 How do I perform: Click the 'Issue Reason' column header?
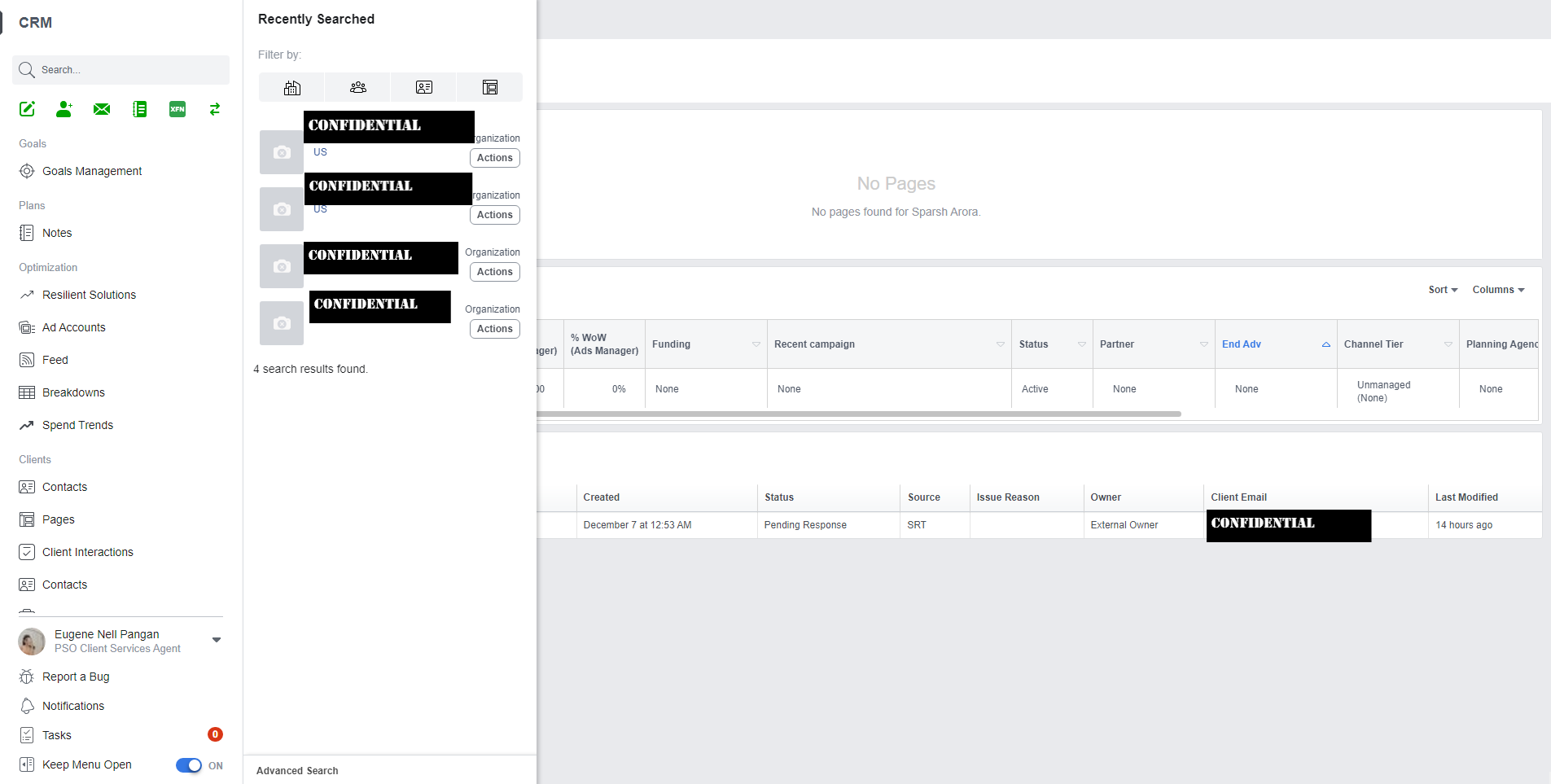pos(1008,497)
